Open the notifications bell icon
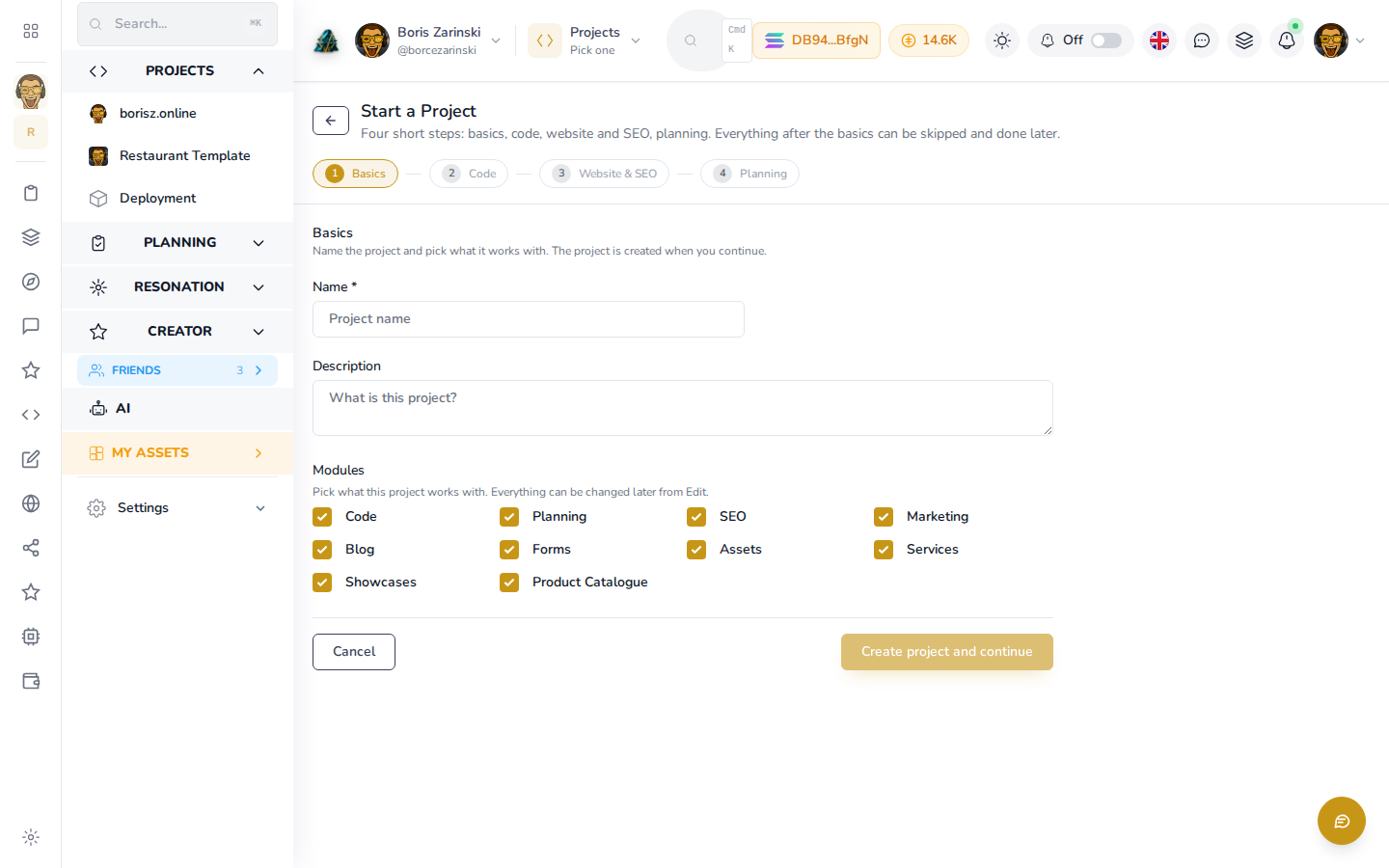This screenshot has height=868, width=1389. pyautogui.click(x=1287, y=41)
